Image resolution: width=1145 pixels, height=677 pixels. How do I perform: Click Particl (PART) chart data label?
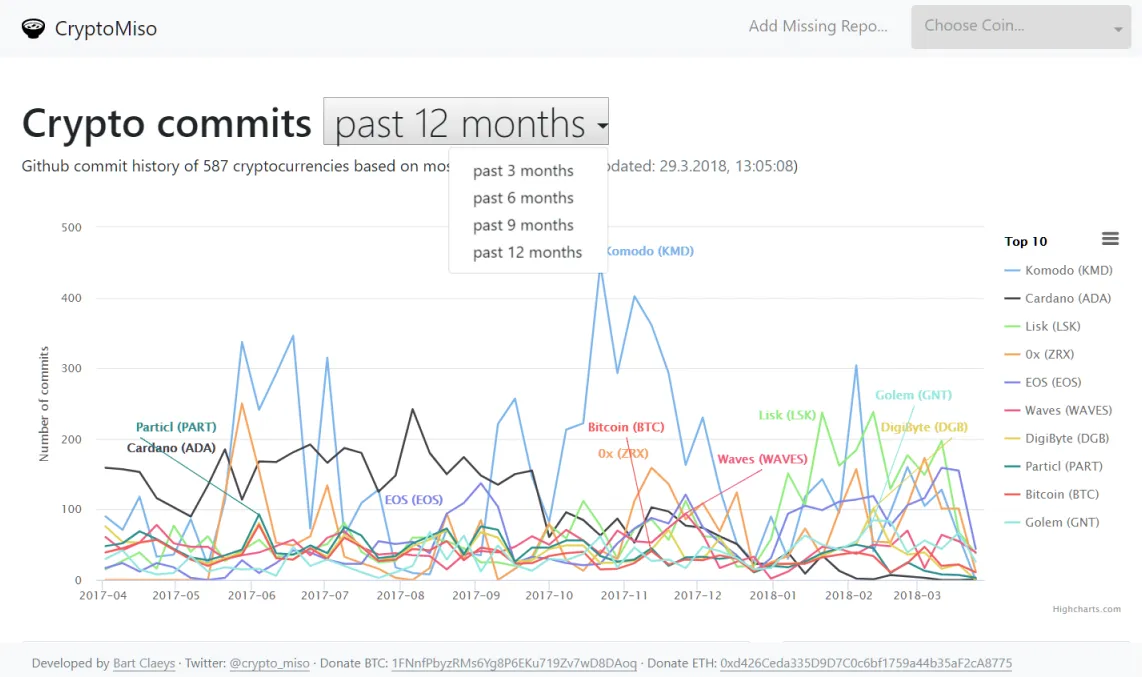coord(176,427)
